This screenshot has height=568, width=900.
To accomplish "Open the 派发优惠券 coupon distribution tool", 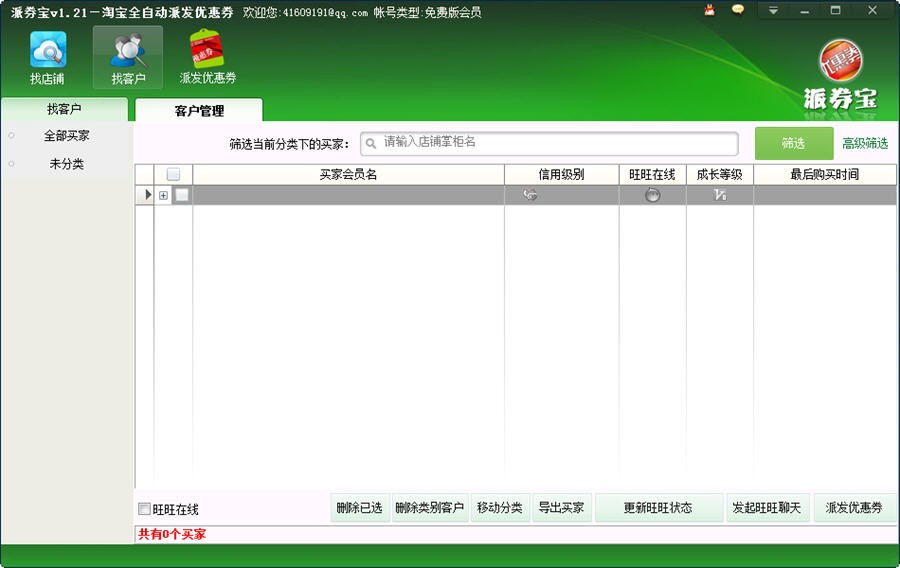I will 208,58.
